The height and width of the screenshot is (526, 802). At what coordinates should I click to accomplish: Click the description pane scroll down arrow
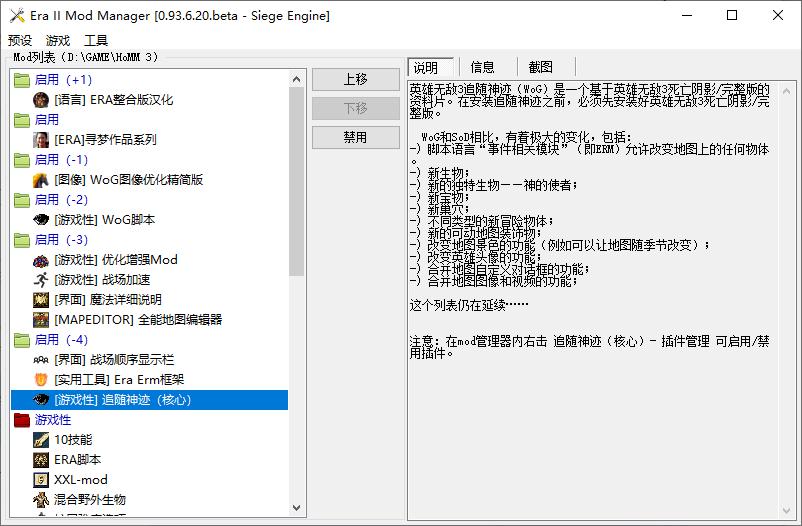click(x=787, y=510)
